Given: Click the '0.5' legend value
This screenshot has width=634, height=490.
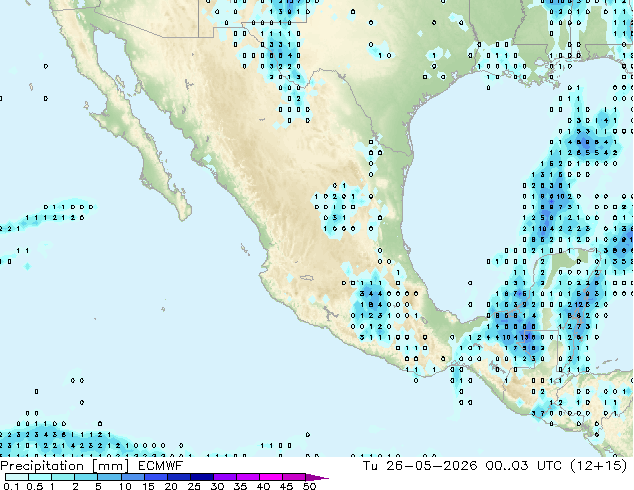Looking at the screenshot, I should point(35,486).
